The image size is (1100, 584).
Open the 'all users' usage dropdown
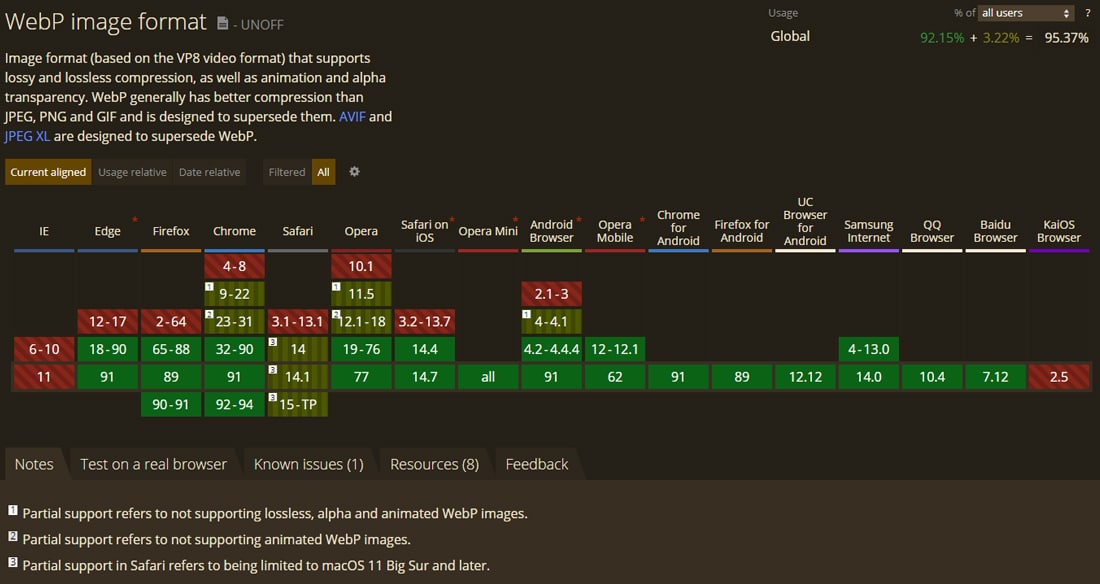coord(1026,13)
